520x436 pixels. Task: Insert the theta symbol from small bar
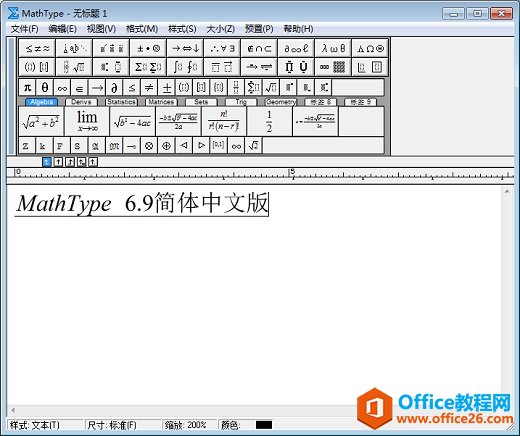[45, 88]
